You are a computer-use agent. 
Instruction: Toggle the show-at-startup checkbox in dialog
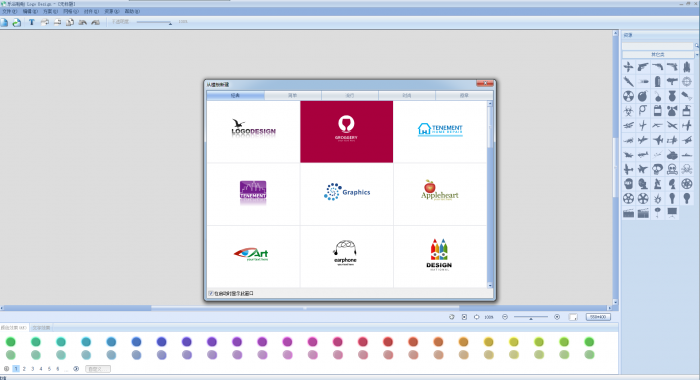coord(211,293)
